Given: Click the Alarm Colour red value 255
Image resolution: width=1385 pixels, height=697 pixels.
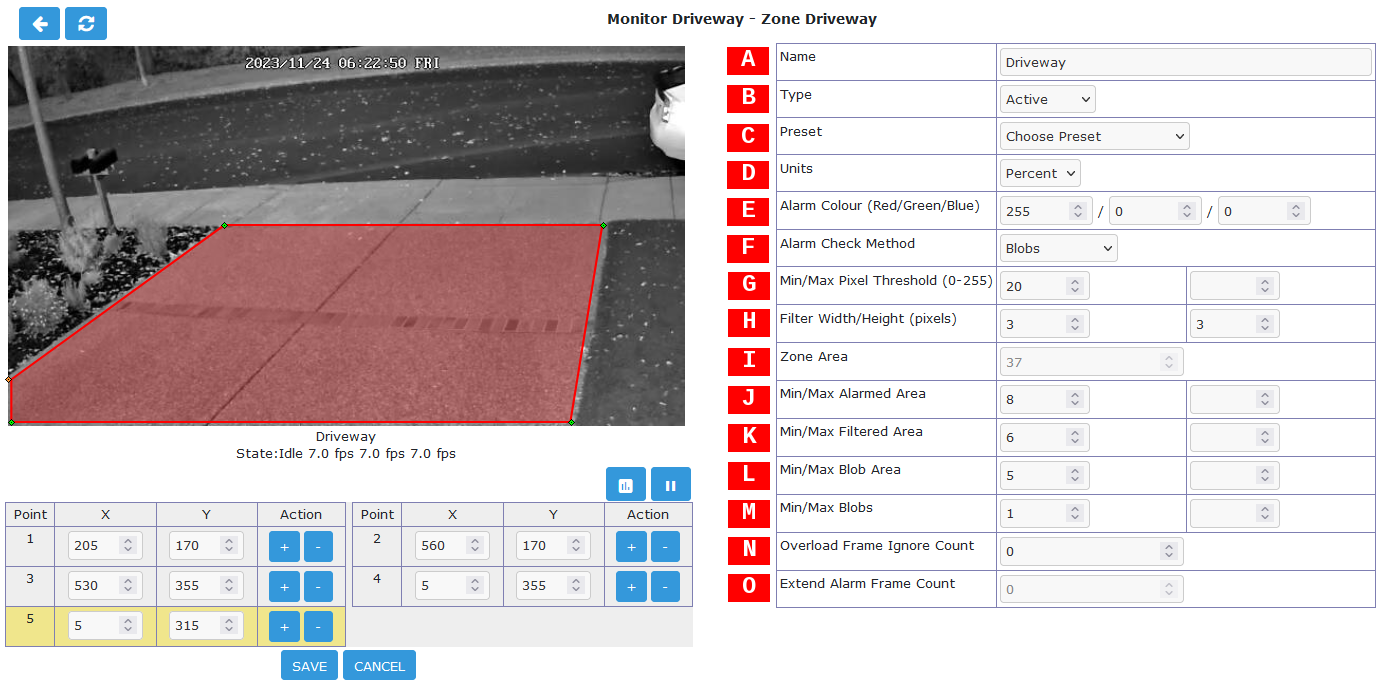Looking at the screenshot, I should [x=1045, y=211].
